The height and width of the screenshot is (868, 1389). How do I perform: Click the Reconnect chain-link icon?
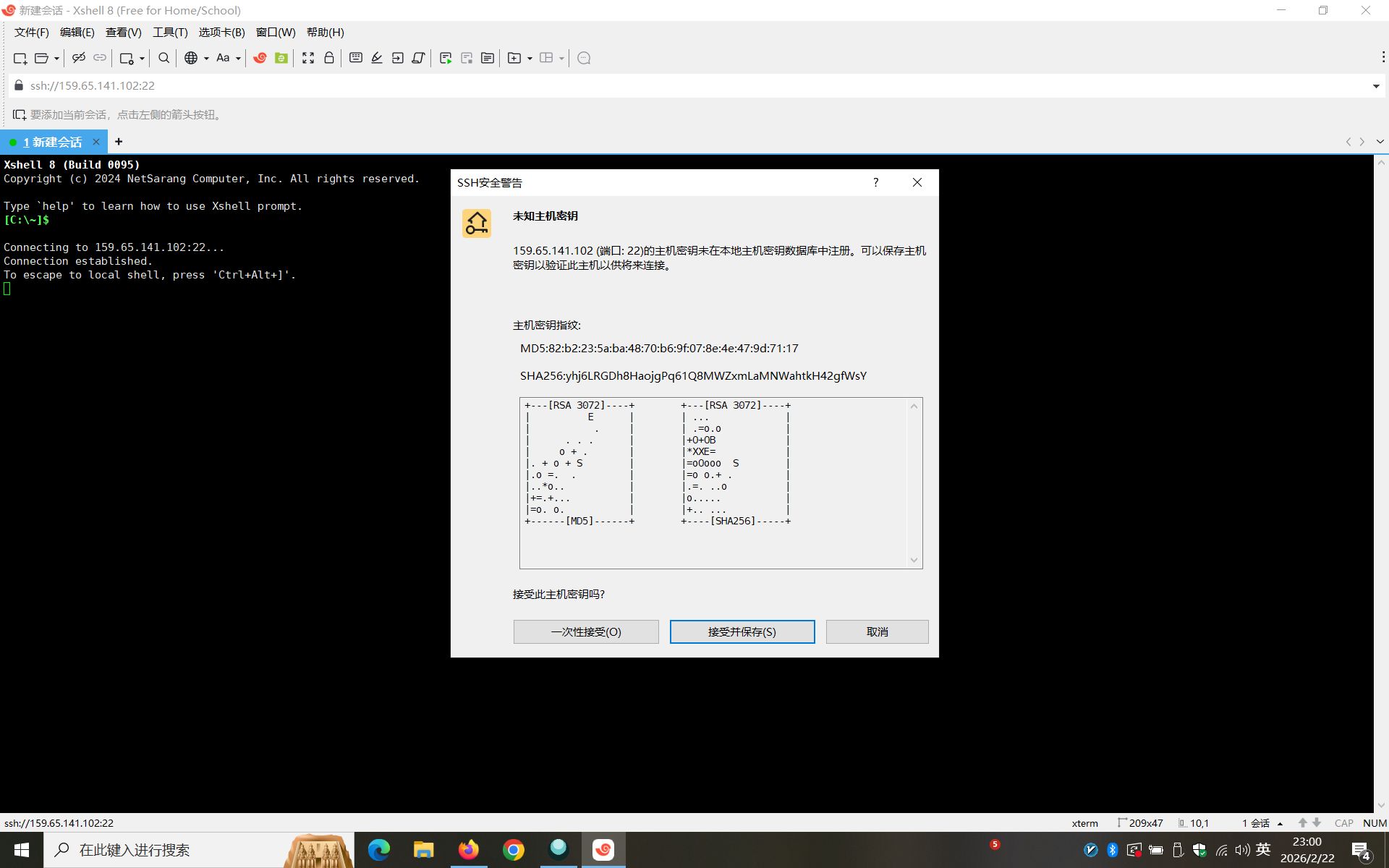pos(100,58)
